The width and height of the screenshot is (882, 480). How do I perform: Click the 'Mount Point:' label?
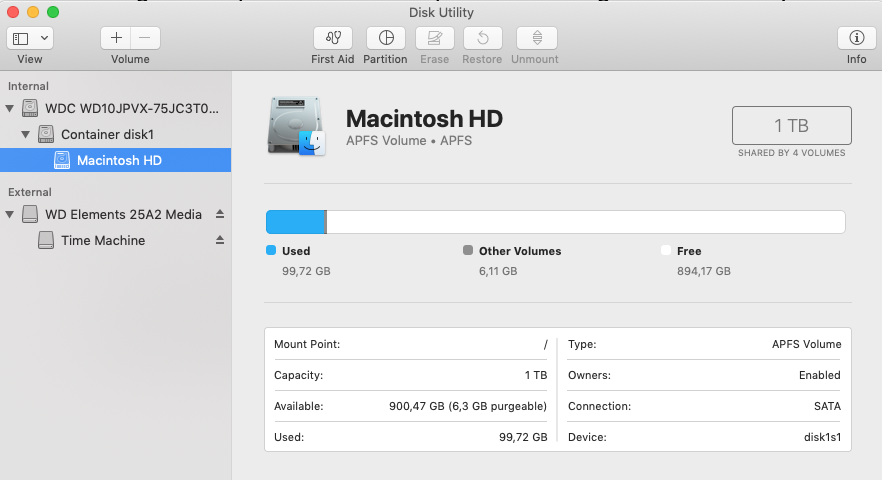click(307, 344)
